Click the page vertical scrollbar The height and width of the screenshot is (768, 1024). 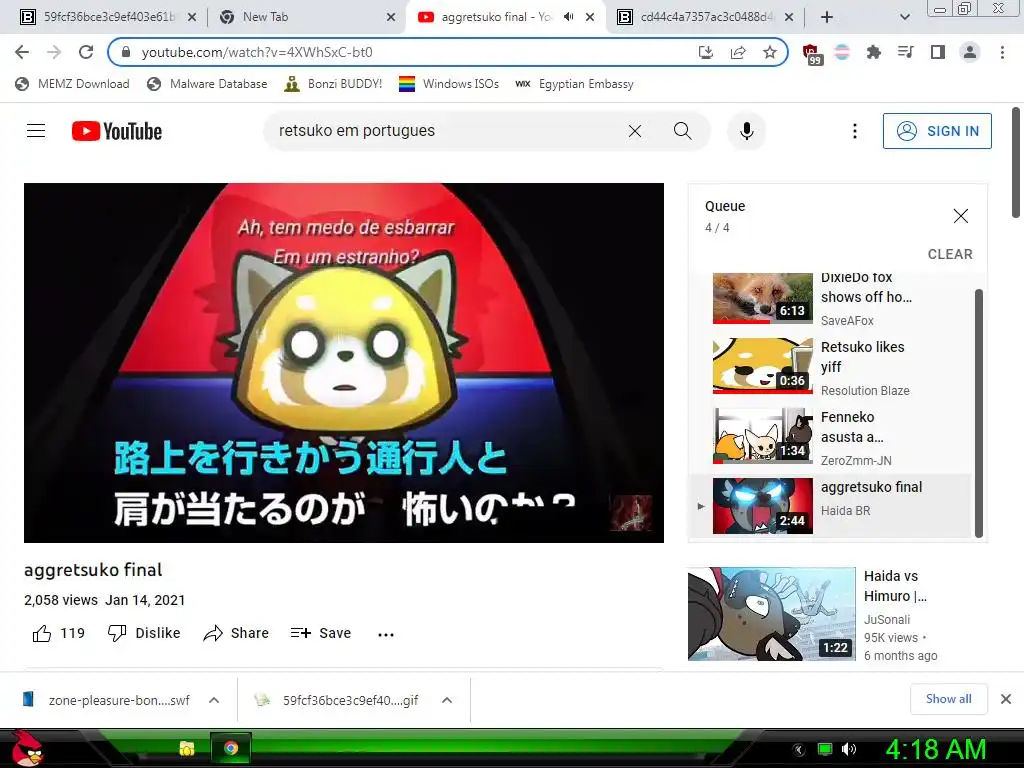(1016, 163)
